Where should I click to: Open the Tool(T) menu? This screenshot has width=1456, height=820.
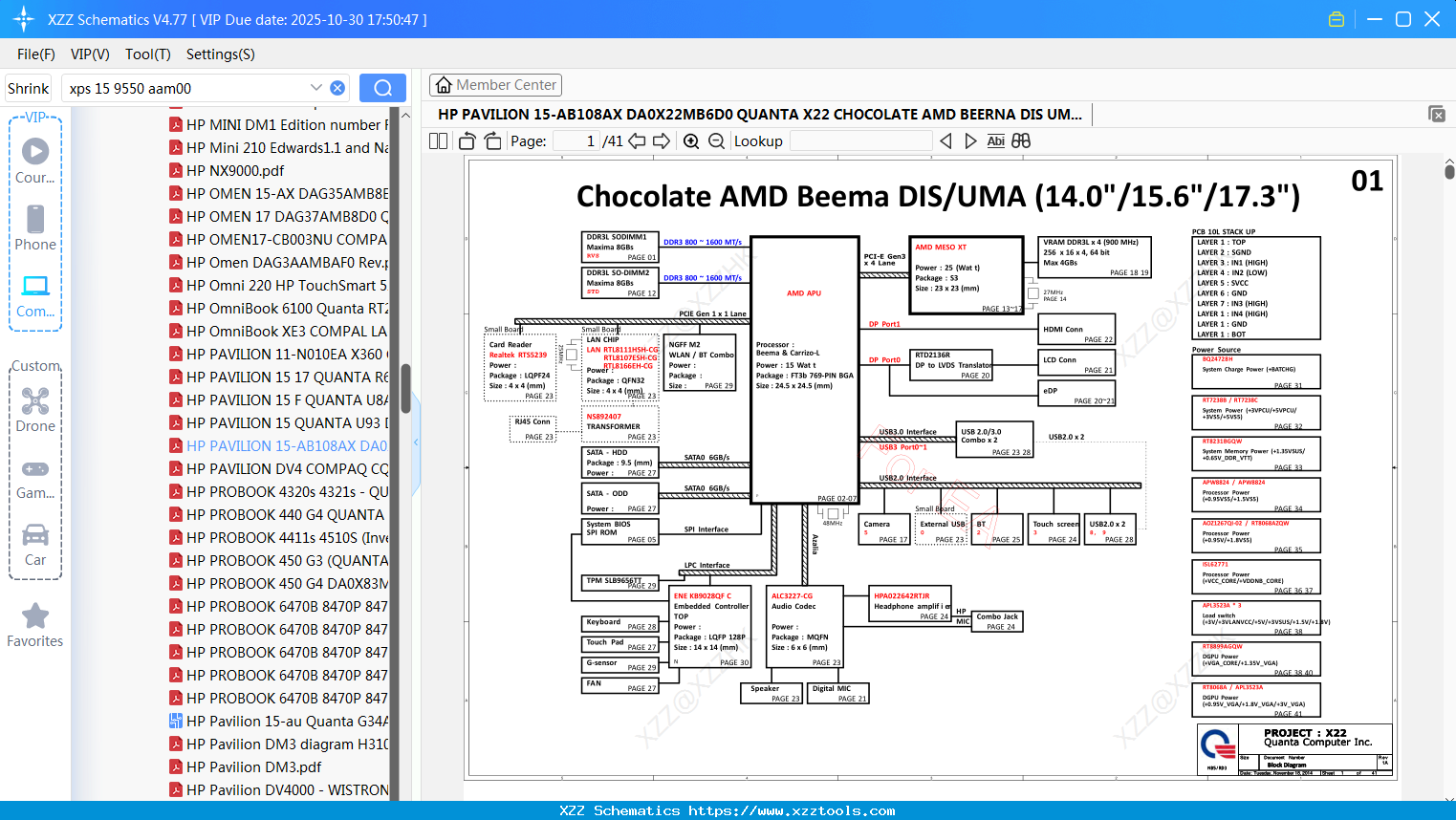point(148,54)
